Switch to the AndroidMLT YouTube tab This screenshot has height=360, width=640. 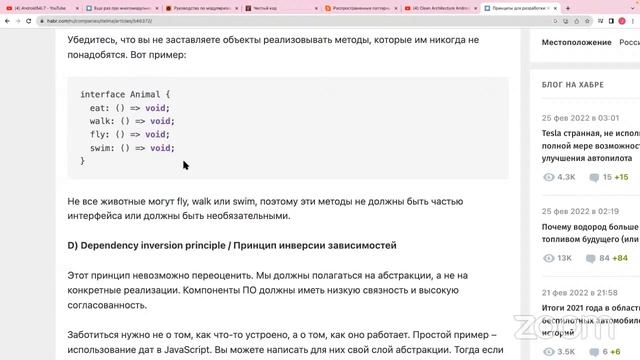pos(41,8)
